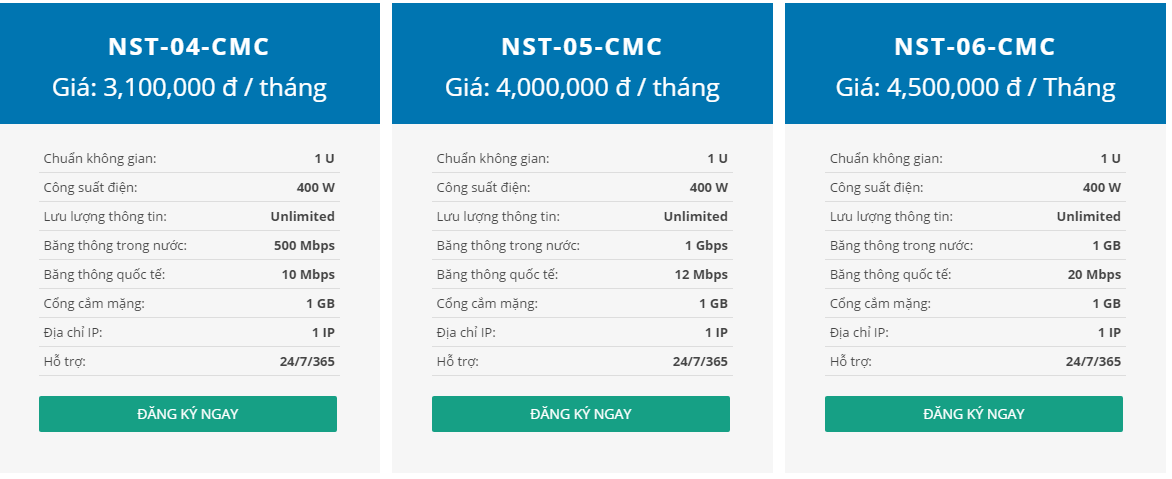Click Công suất điện row in NST-05-CMC
This screenshot has height=479, width=1172.
click(x=582, y=188)
